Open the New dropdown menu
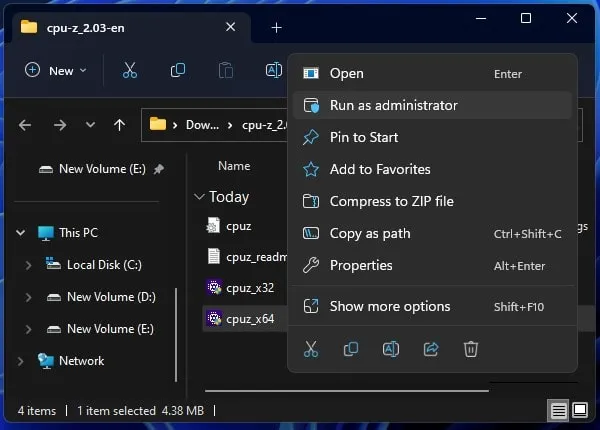Screen dimensions: 600x430 pyautogui.click(x=55, y=71)
